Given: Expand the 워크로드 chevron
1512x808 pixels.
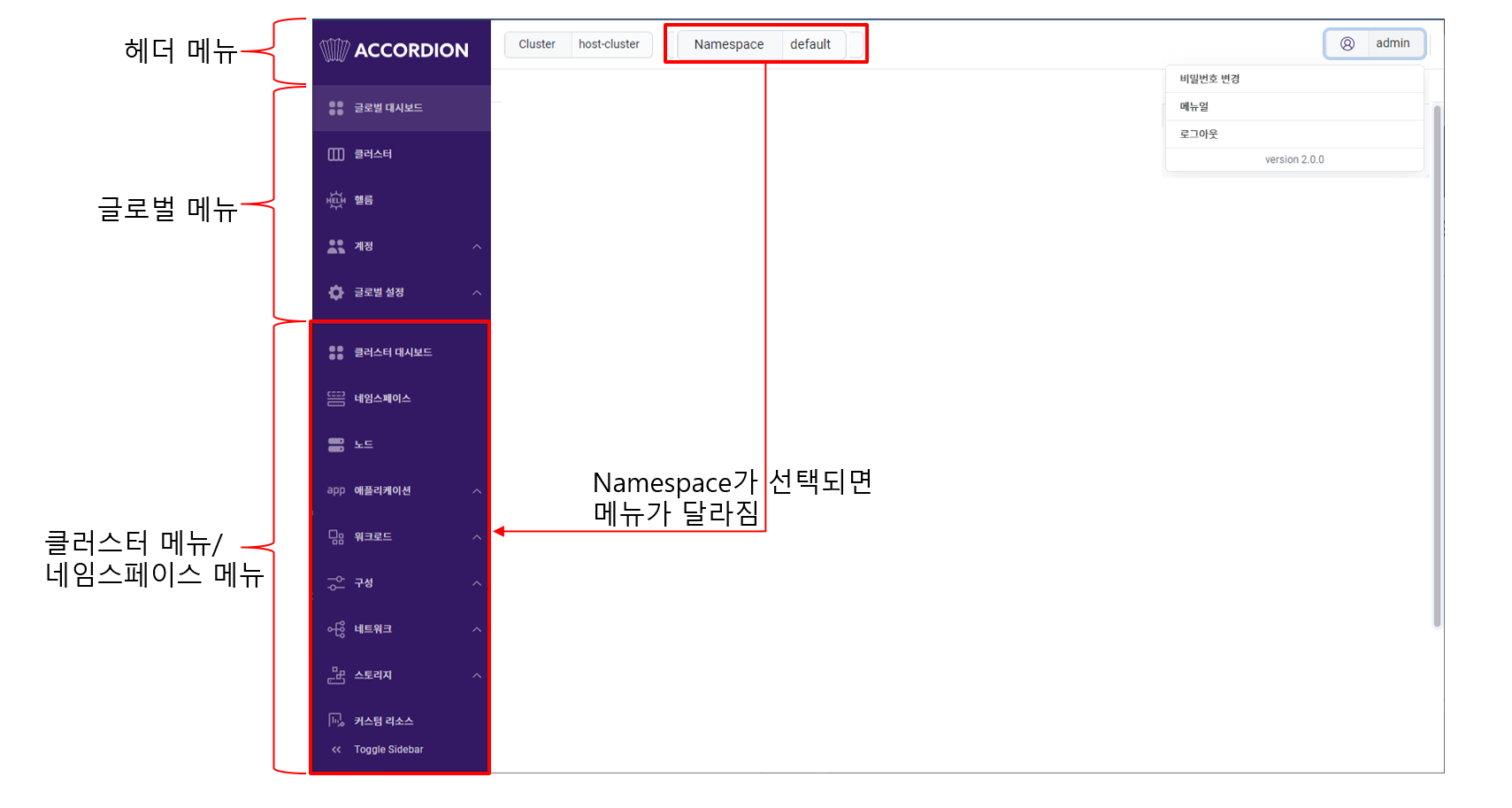Looking at the screenshot, I should pyautogui.click(x=477, y=536).
